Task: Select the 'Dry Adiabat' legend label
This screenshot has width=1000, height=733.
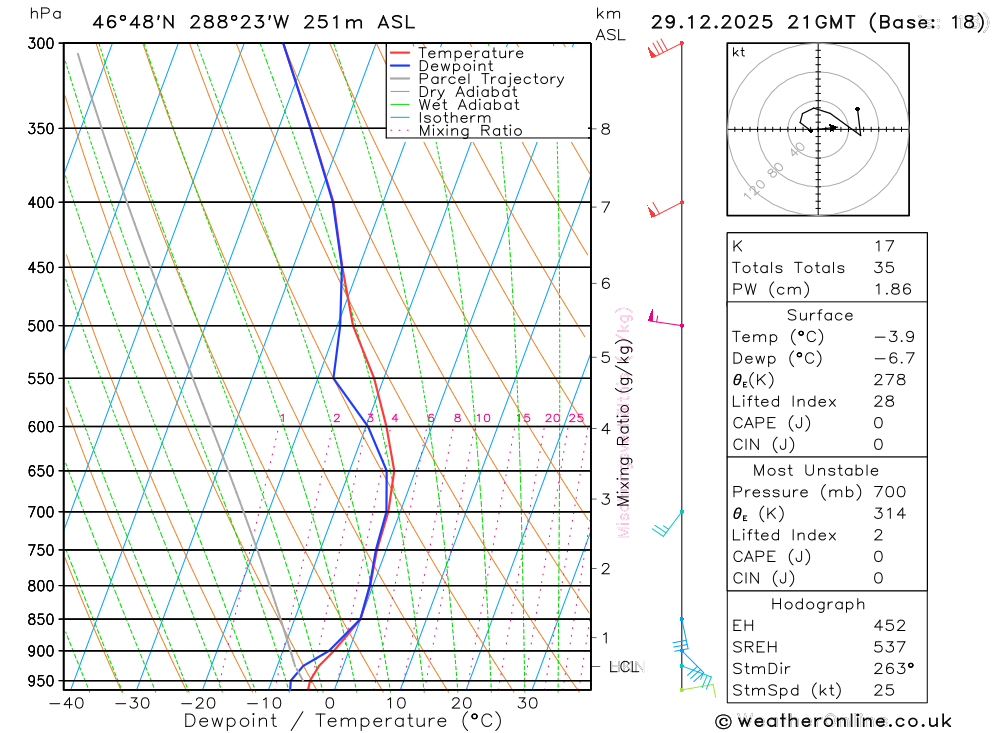Action: [468, 92]
